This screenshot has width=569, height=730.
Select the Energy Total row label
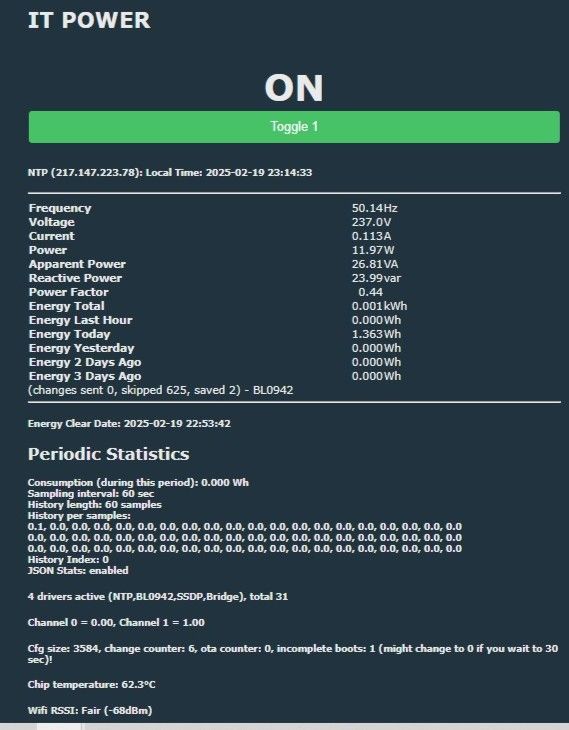[67, 306]
